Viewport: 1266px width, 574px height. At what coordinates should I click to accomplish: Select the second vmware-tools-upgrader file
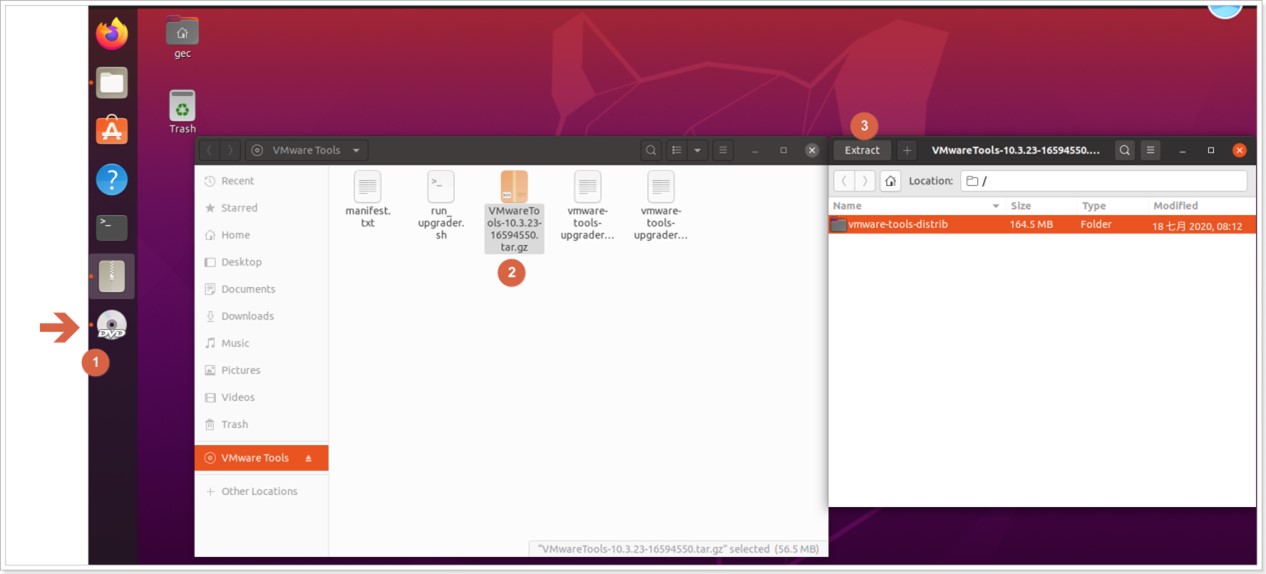point(661,206)
